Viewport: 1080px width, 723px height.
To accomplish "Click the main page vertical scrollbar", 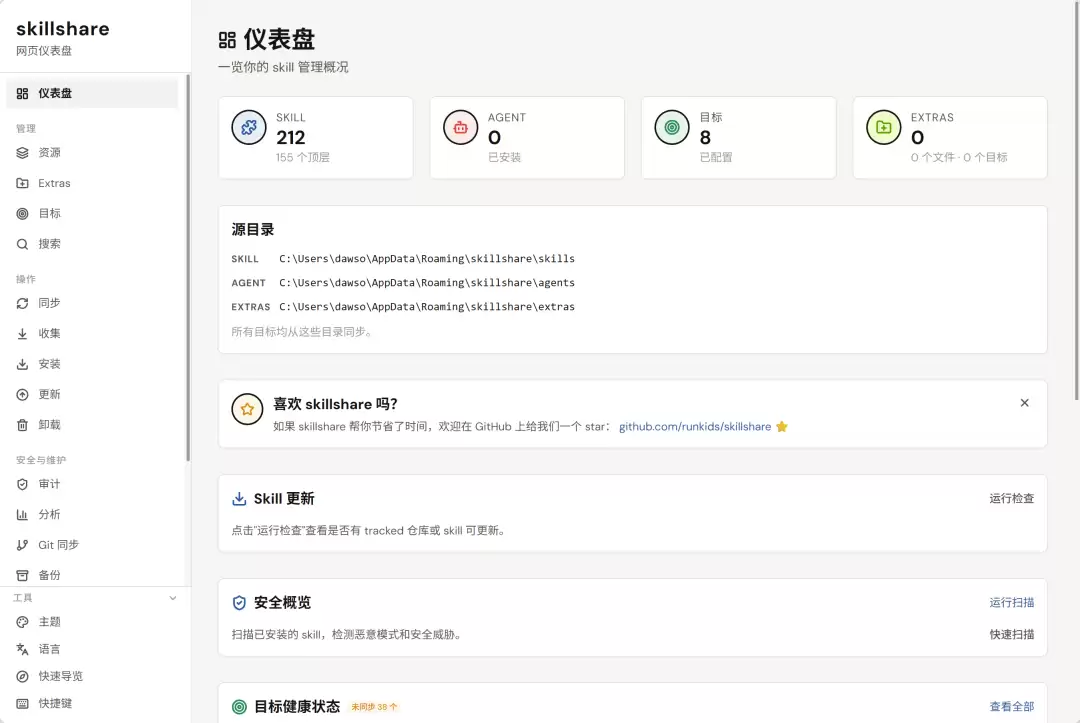I will (x=1077, y=200).
